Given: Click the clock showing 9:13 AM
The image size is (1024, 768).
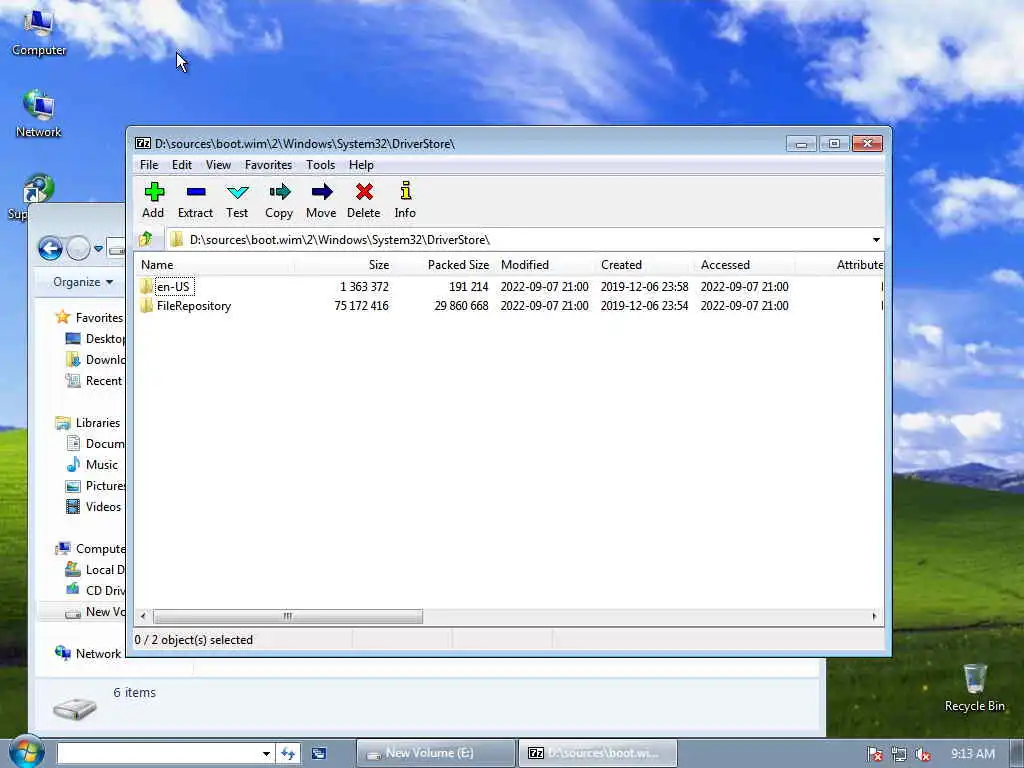Looking at the screenshot, I should pos(973,754).
